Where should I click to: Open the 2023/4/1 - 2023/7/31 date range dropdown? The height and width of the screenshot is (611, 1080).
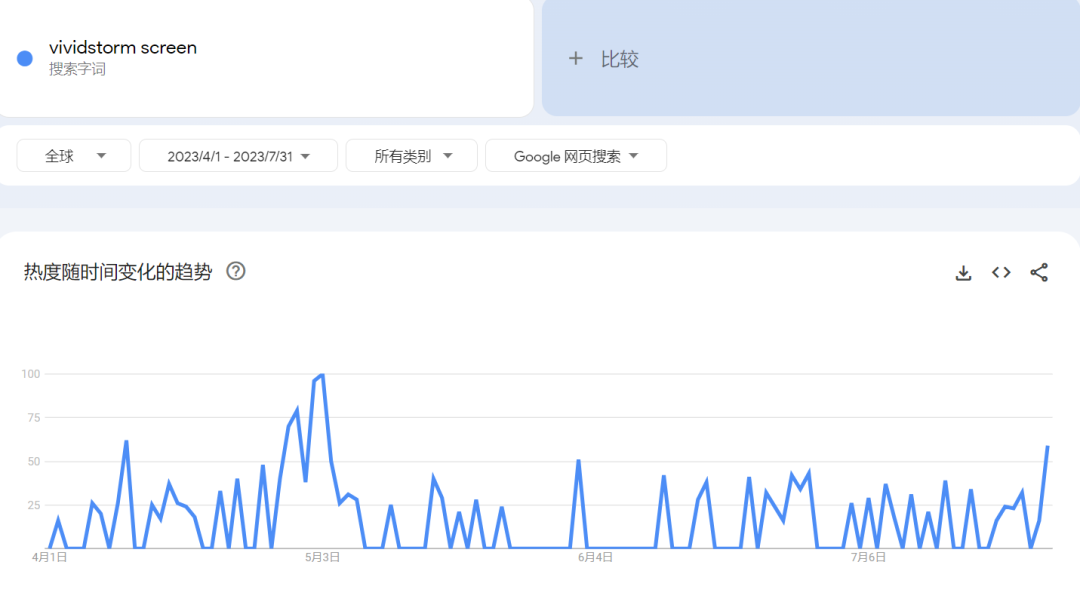(x=238, y=156)
